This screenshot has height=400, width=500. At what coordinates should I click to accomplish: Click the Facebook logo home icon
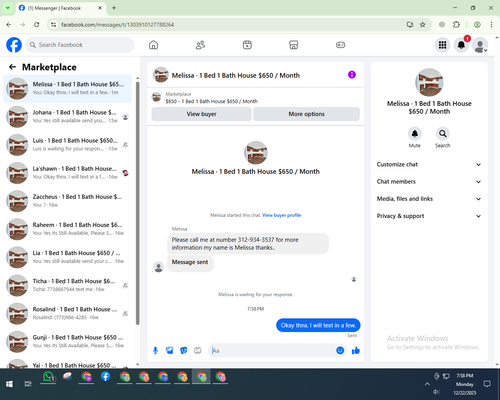(x=14, y=45)
